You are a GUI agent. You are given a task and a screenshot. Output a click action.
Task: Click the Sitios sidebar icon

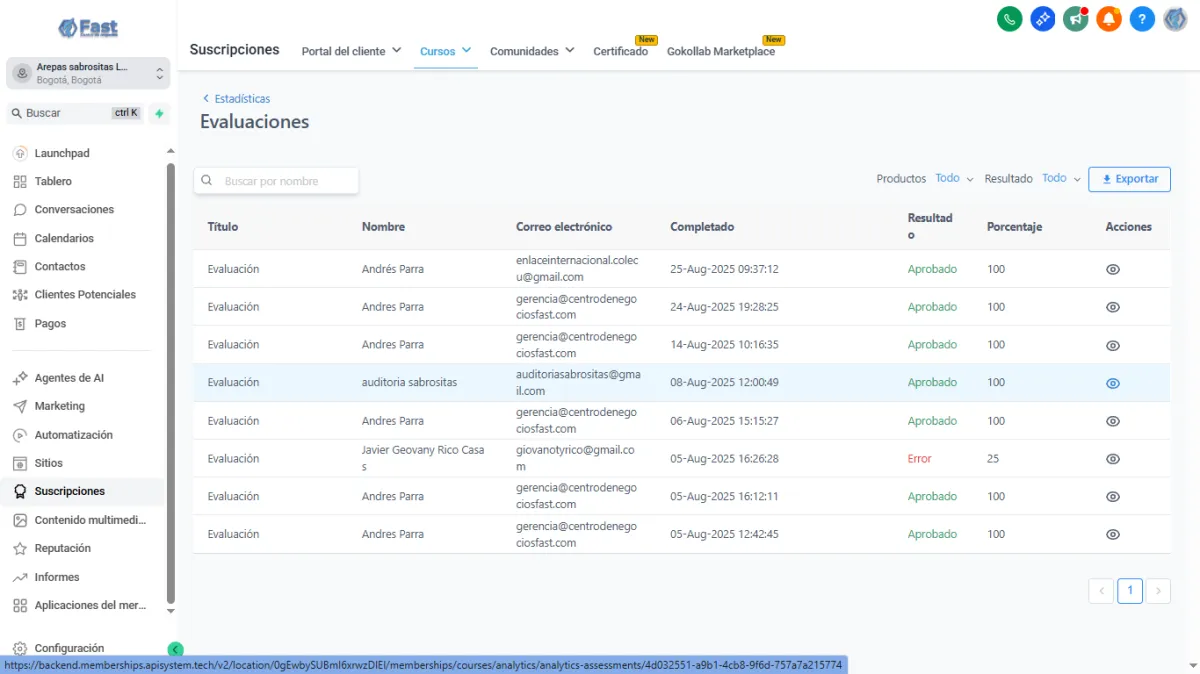[x=20, y=463]
